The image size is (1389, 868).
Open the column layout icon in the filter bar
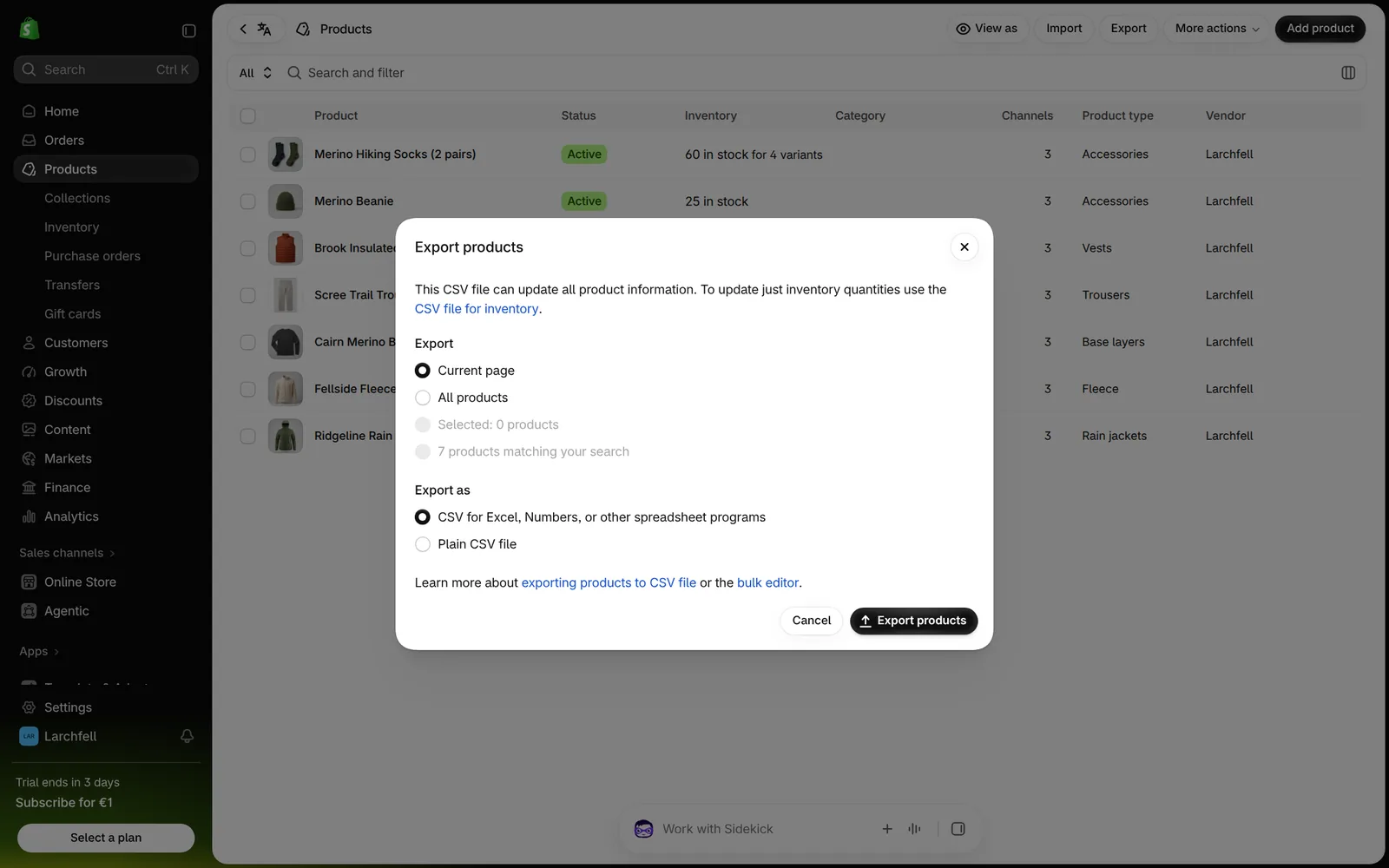pyautogui.click(x=1348, y=73)
